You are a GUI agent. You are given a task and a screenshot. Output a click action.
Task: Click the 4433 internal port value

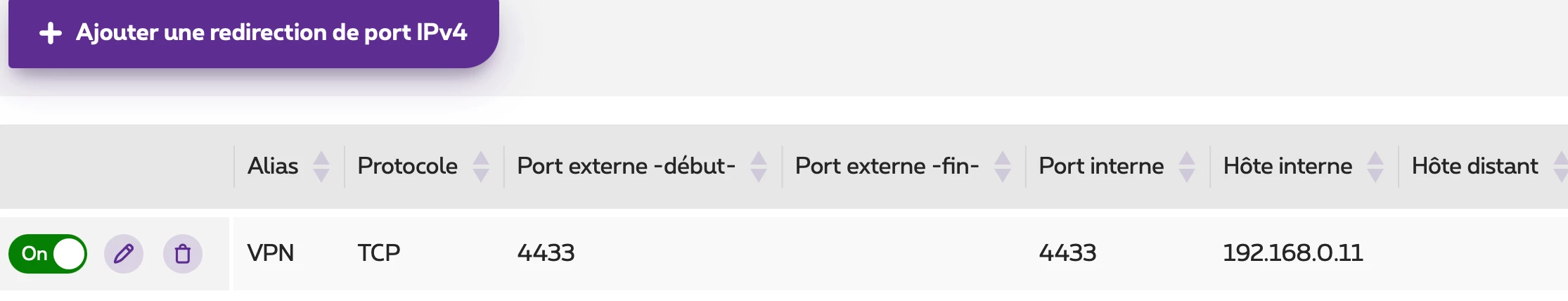[x=1068, y=253]
